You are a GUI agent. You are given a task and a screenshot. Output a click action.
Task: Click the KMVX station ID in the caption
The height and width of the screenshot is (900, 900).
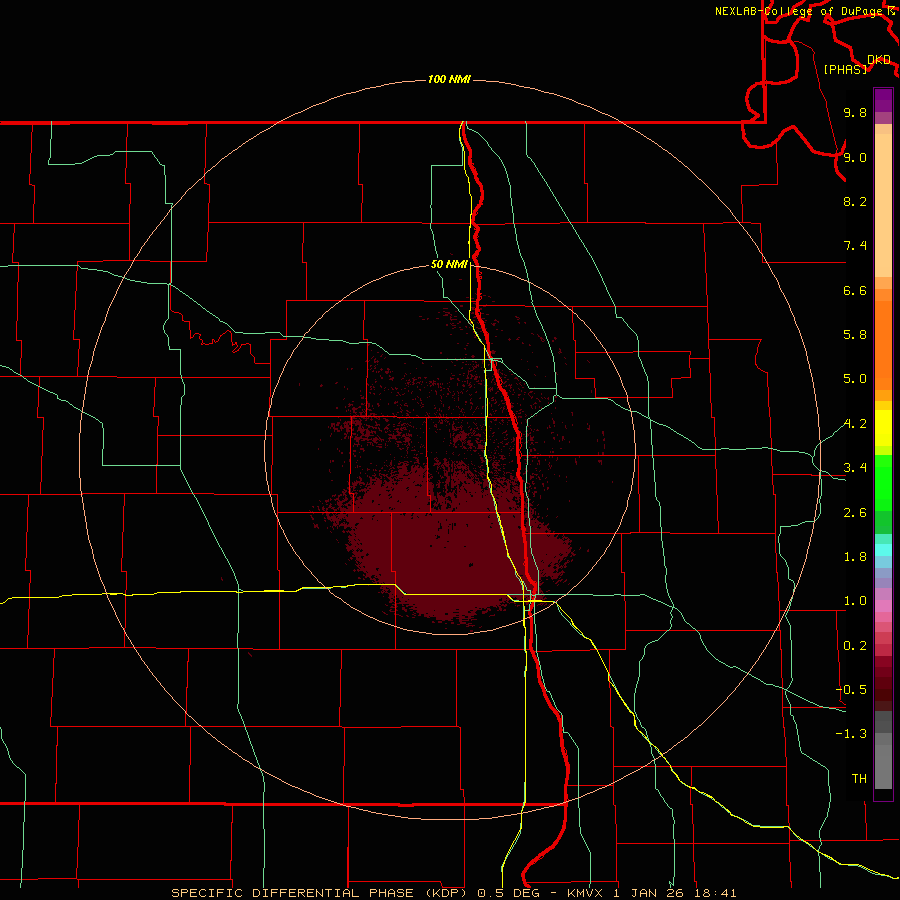point(585,893)
